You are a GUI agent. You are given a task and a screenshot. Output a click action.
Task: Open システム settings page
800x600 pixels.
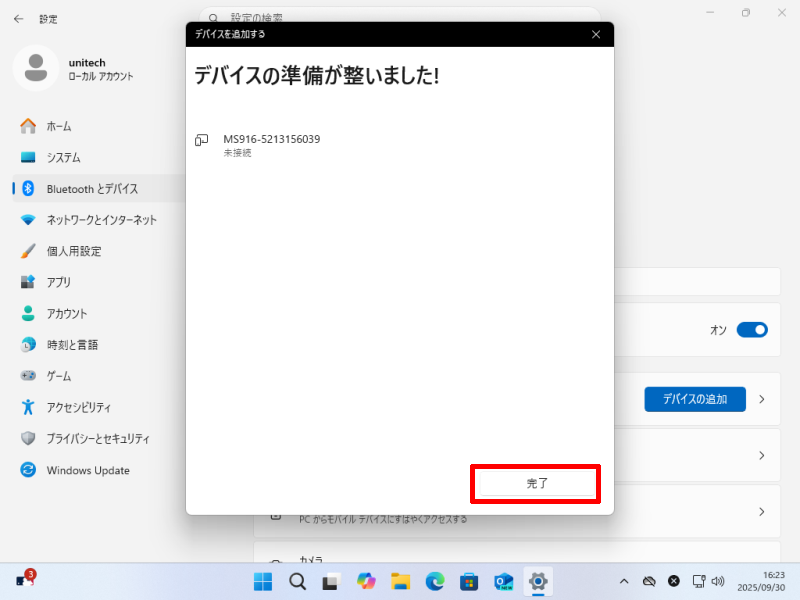(63, 157)
